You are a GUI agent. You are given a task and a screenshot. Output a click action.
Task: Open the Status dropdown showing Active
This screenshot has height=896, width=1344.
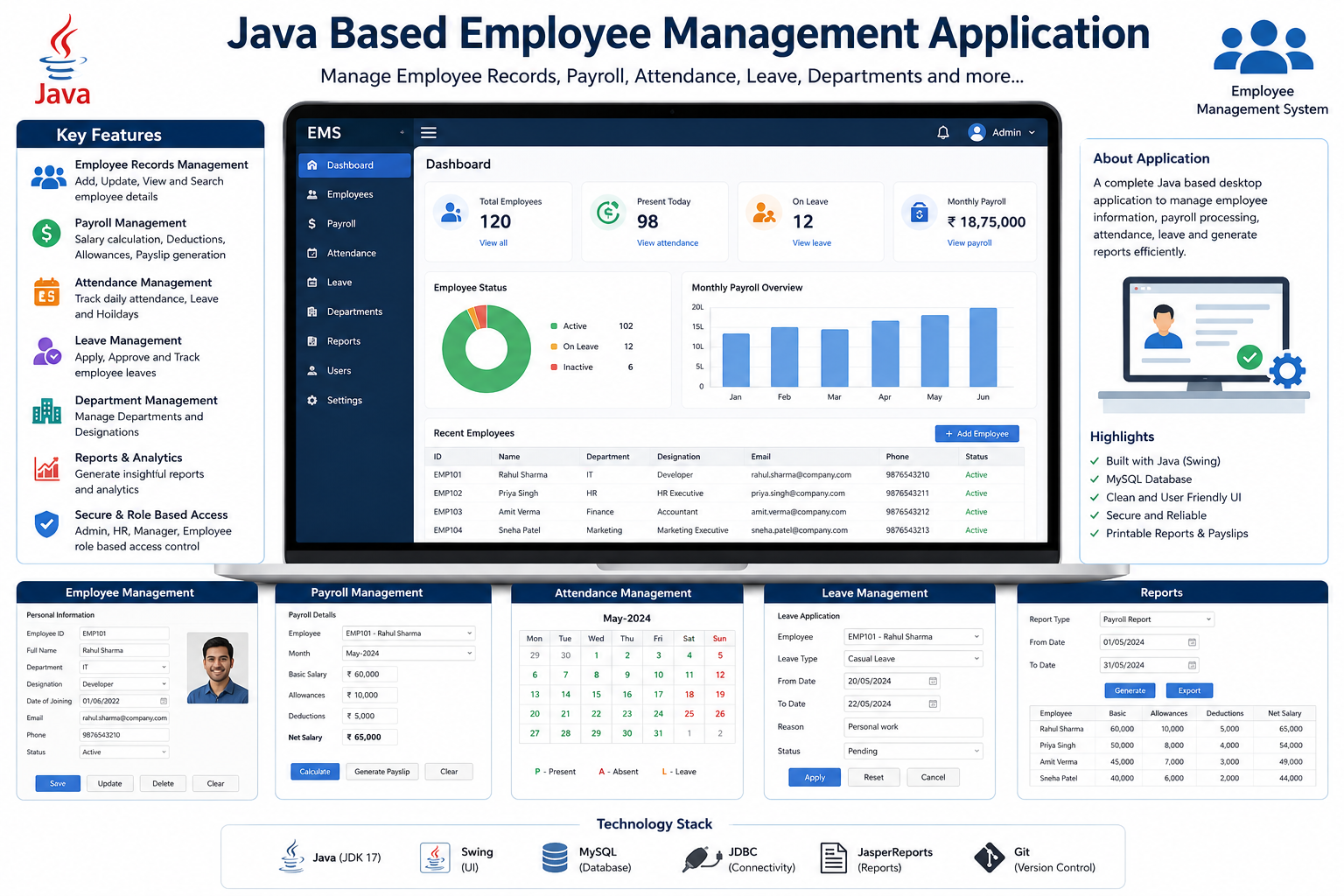[x=123, y=752]
